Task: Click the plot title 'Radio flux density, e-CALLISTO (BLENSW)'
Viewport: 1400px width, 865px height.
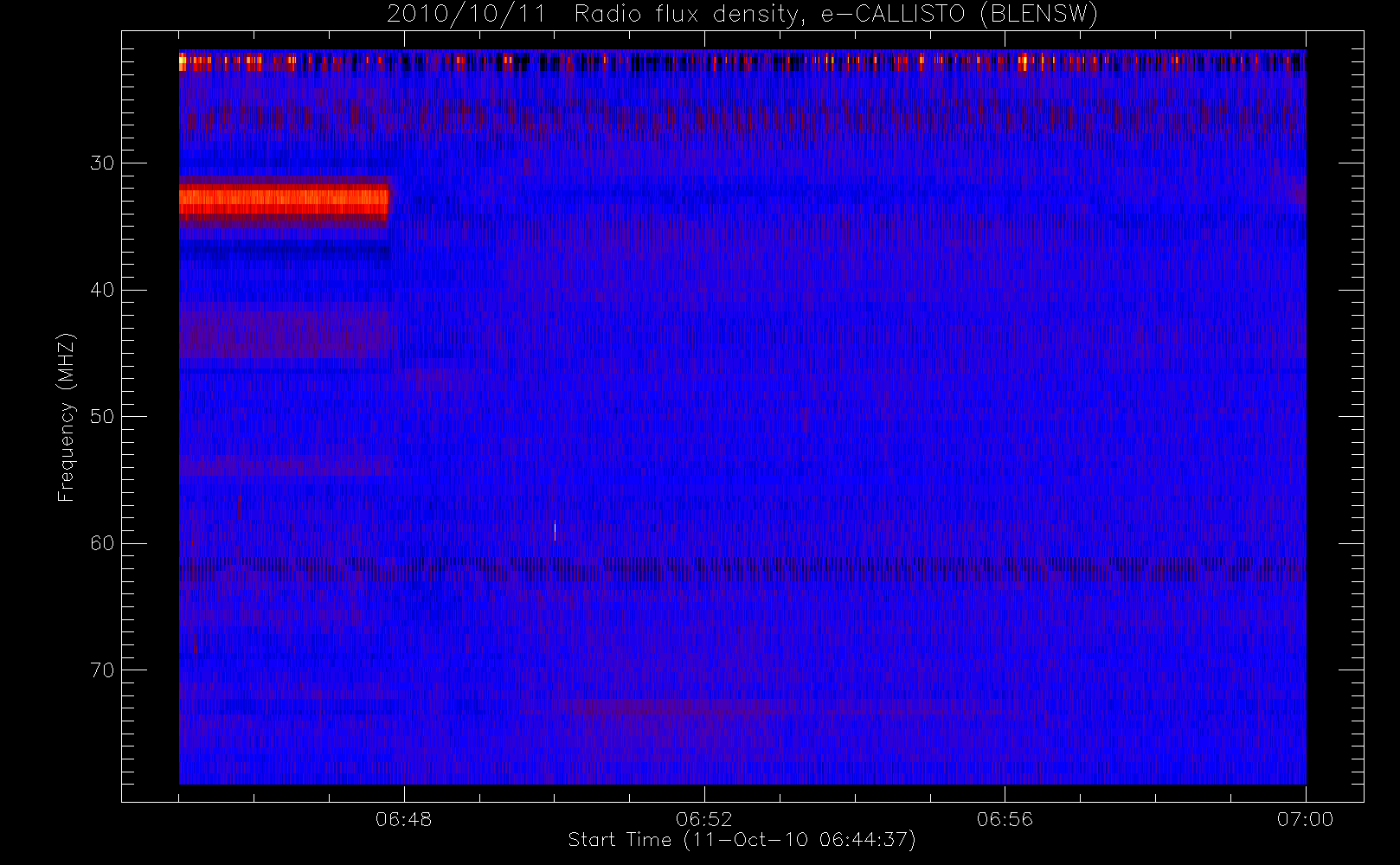Action: [836, 15]
